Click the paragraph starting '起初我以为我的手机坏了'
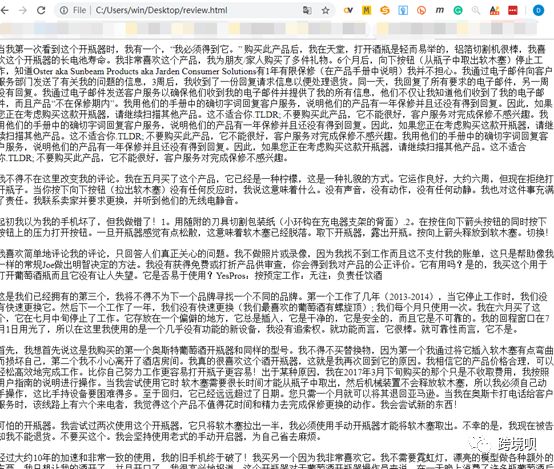The height and width of the screenshot is (469, 554). tap(275, 227)
